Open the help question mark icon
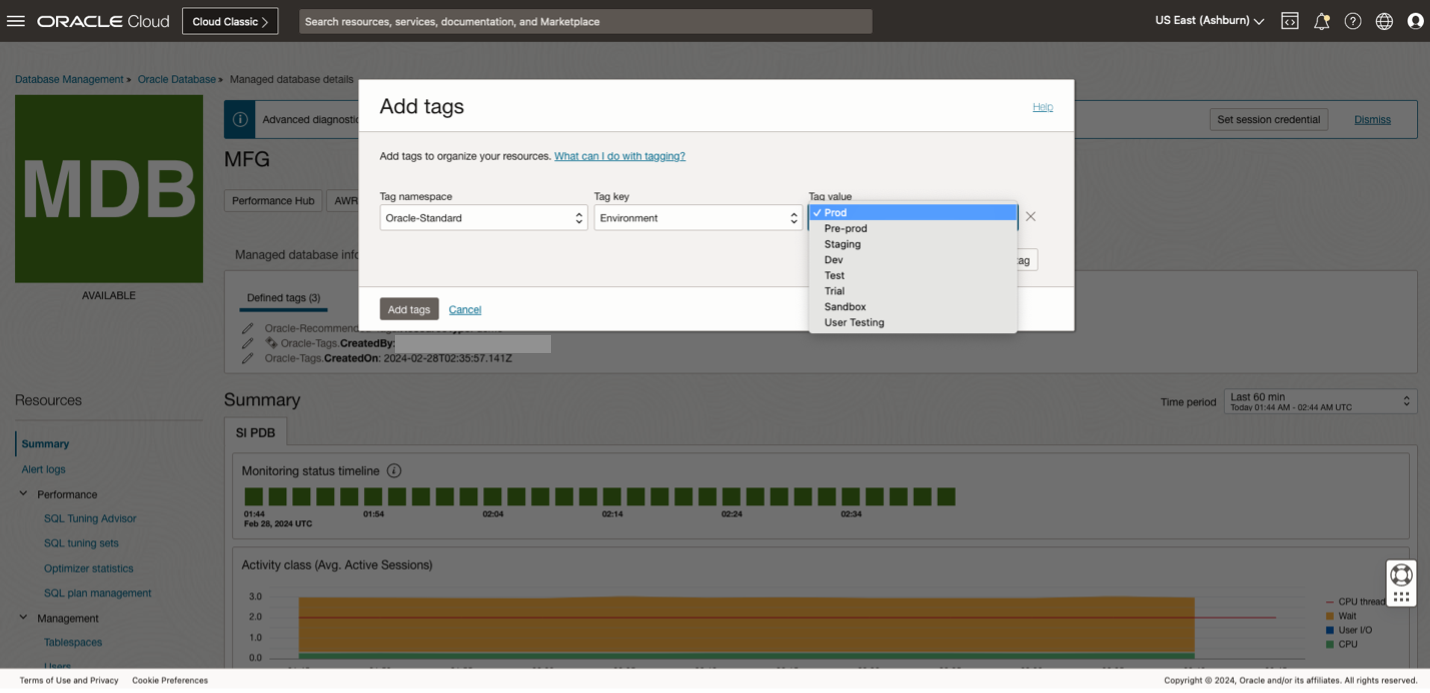1430x693 pixels. click(1353, 21)
